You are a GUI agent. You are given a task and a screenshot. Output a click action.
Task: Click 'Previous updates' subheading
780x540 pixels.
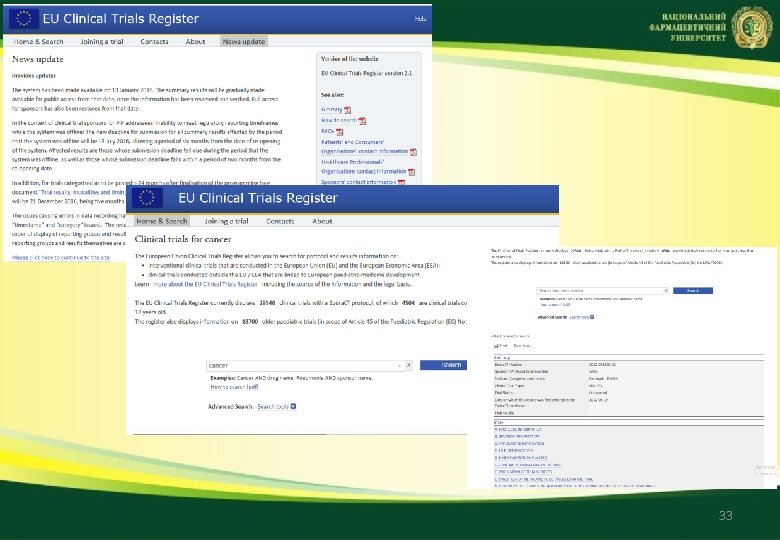click(x=34, y=76)
